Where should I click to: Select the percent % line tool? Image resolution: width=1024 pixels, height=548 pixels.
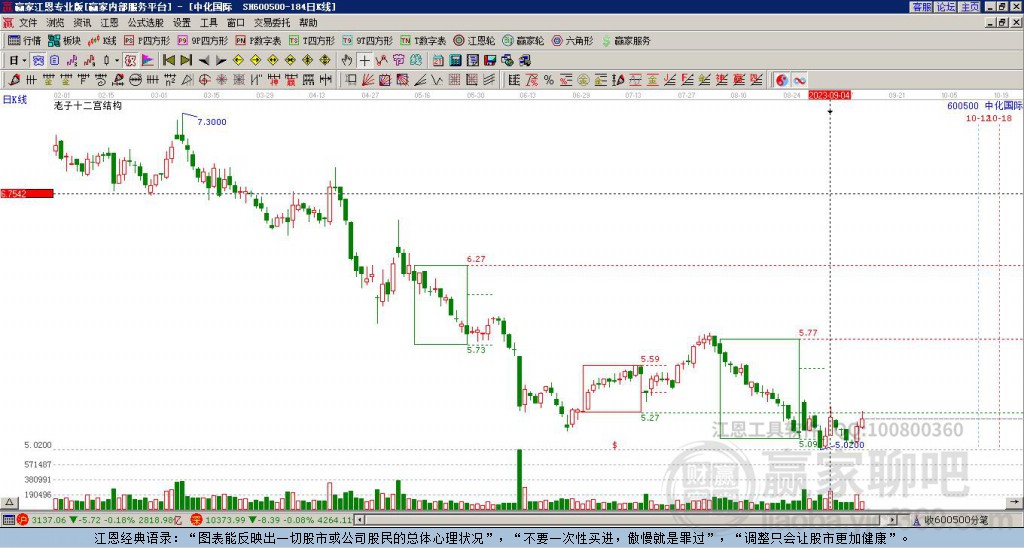click(549, 80)
